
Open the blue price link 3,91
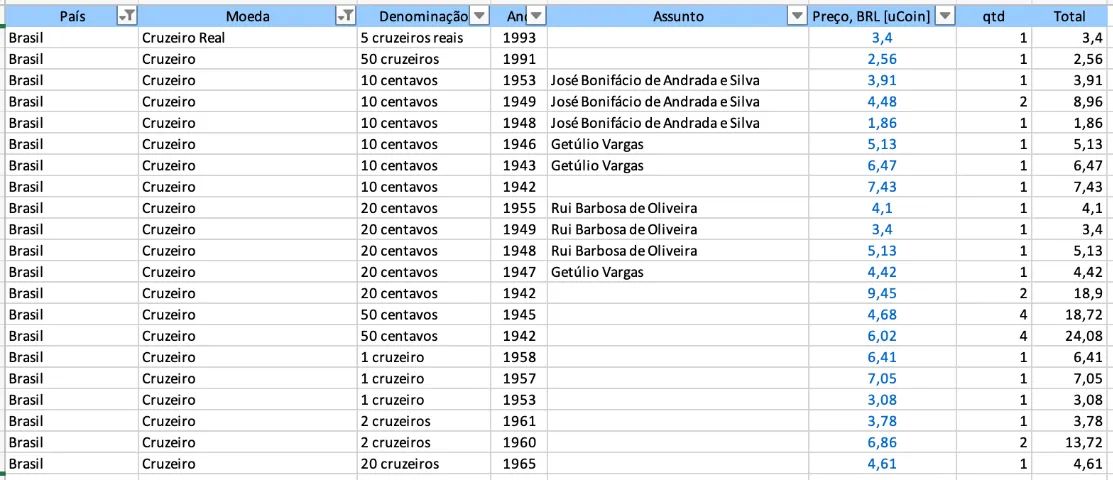pos(882,80)
